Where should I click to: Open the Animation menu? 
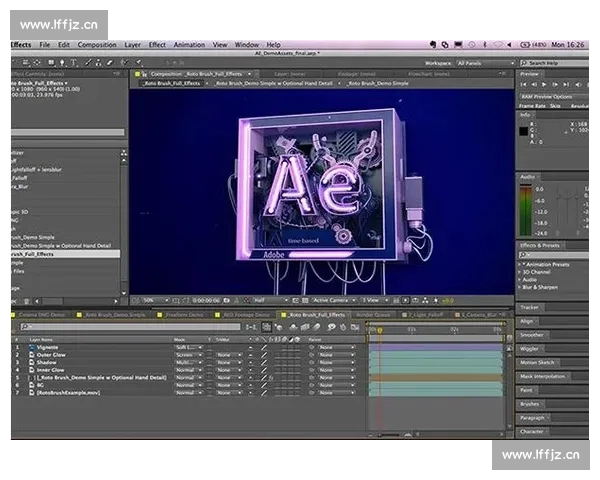pos(189,45)
